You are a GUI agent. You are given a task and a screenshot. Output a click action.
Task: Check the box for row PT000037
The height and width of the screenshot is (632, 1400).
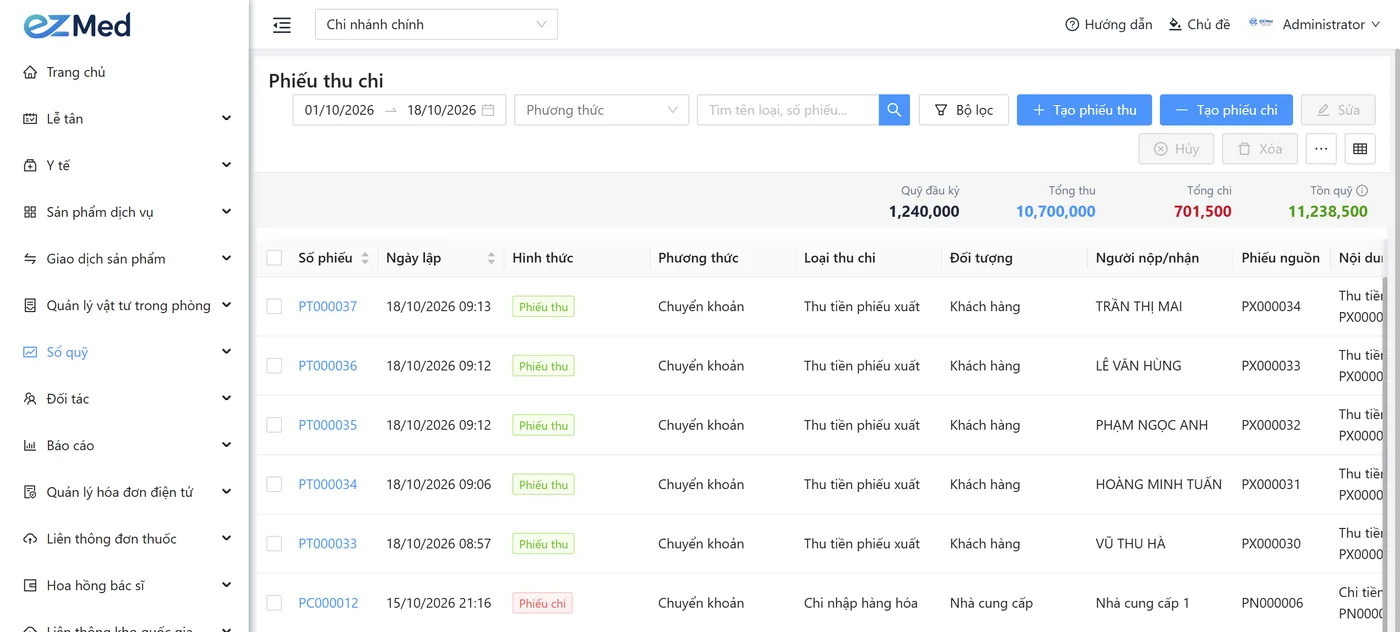(274, 306)
